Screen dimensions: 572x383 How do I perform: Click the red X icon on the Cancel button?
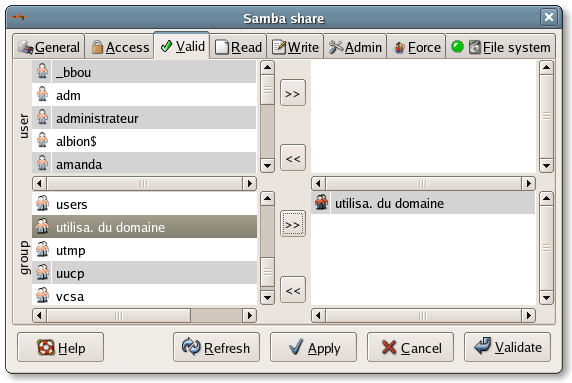tap(389, 347)
